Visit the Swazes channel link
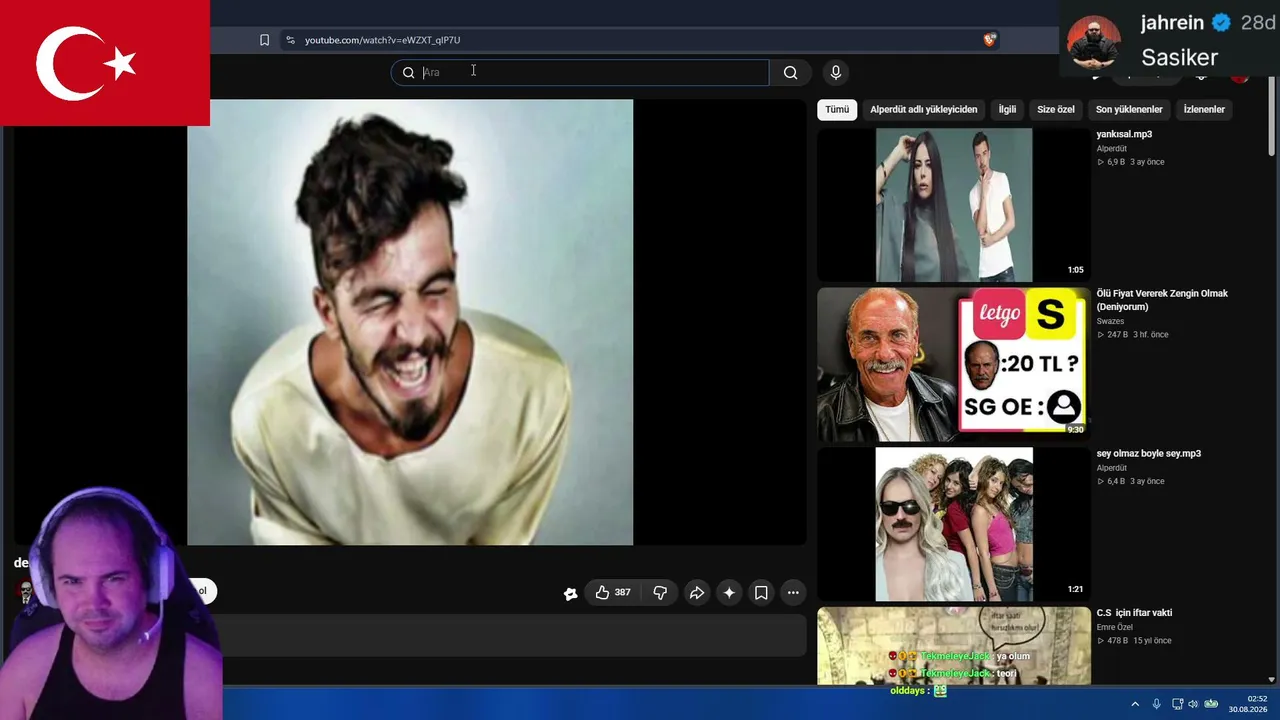Viewport: 1280px width, 720px height. tap(1110, 321)
